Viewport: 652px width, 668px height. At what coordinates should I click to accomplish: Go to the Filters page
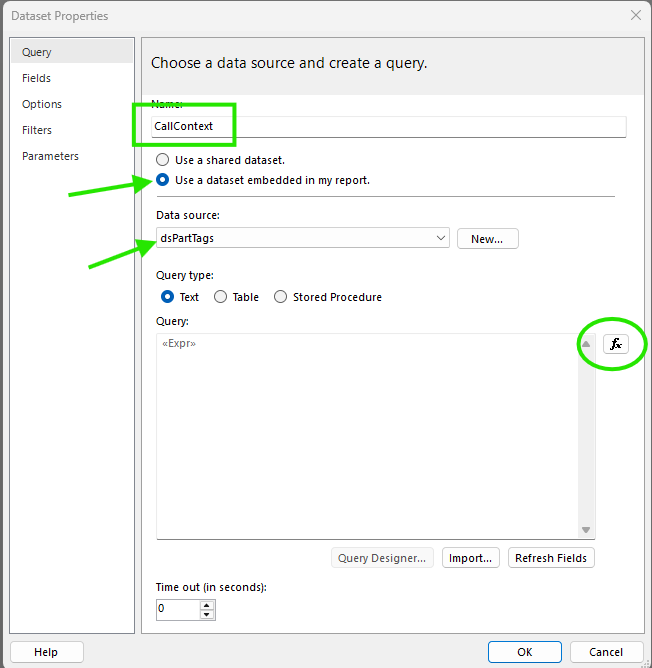click(x=37, y=130)
